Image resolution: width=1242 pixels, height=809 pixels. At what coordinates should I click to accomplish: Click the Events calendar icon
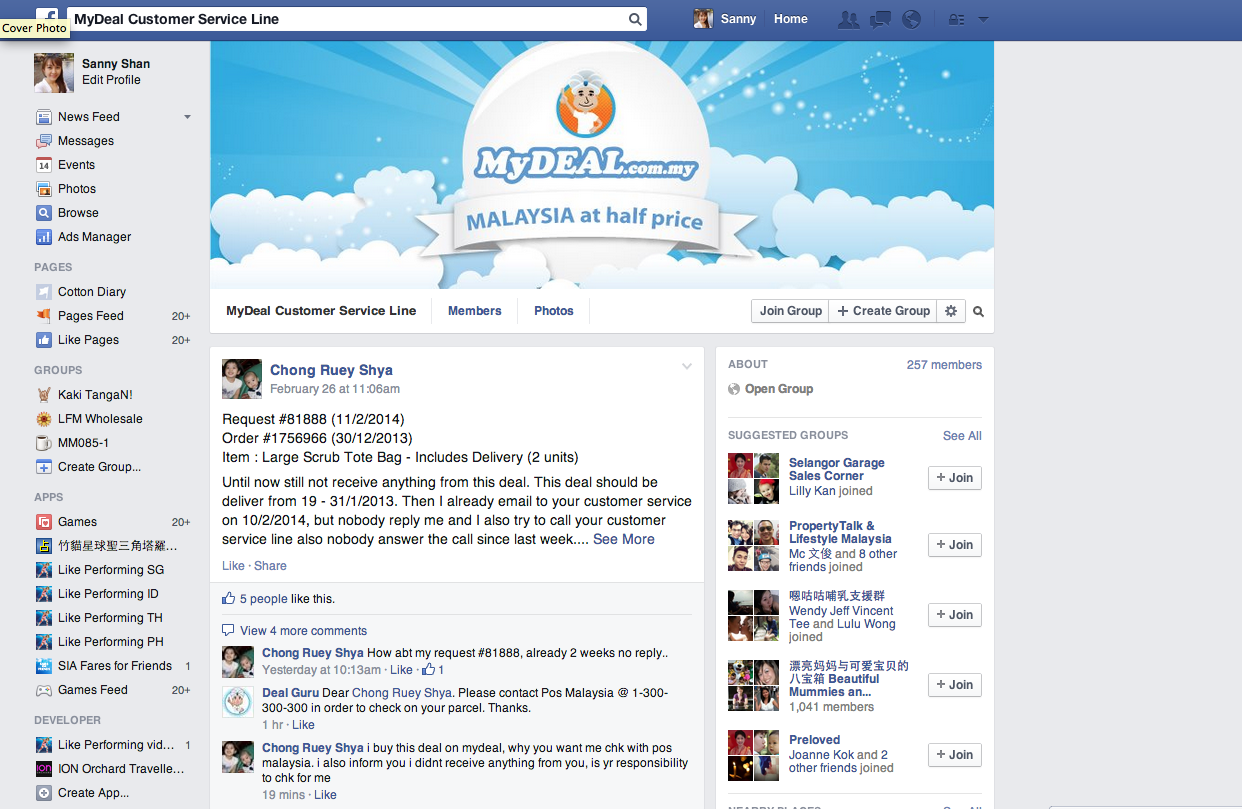coord(44,165)
